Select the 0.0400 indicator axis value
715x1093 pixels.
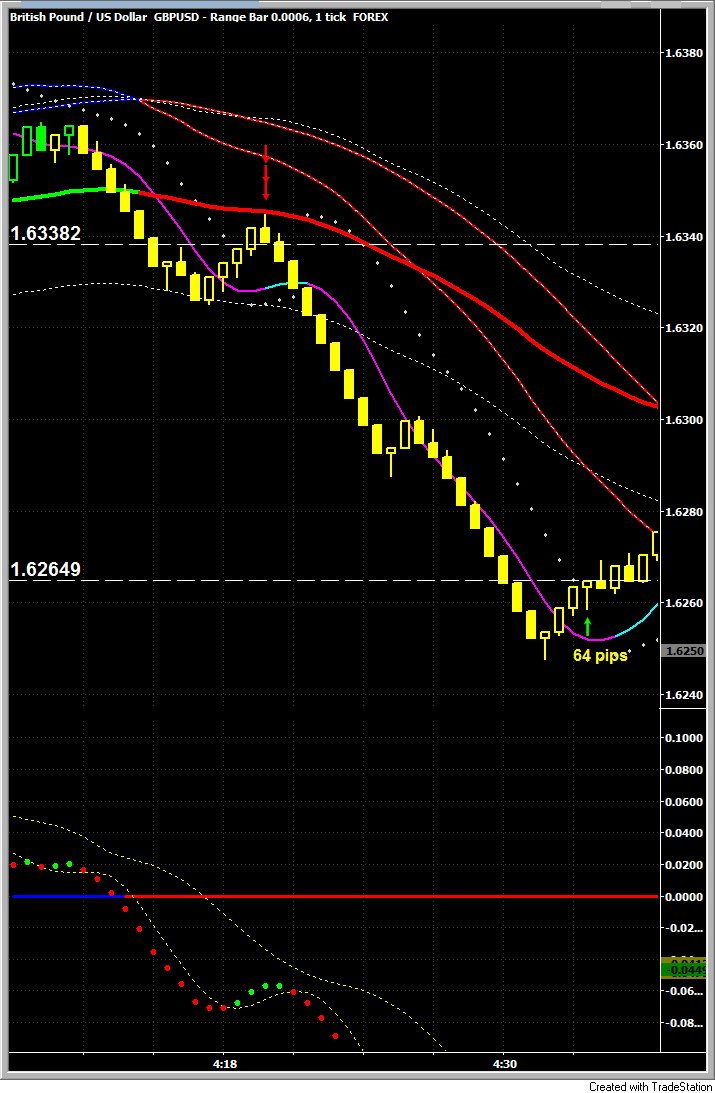pyautogui.click(x=684, y=833)
